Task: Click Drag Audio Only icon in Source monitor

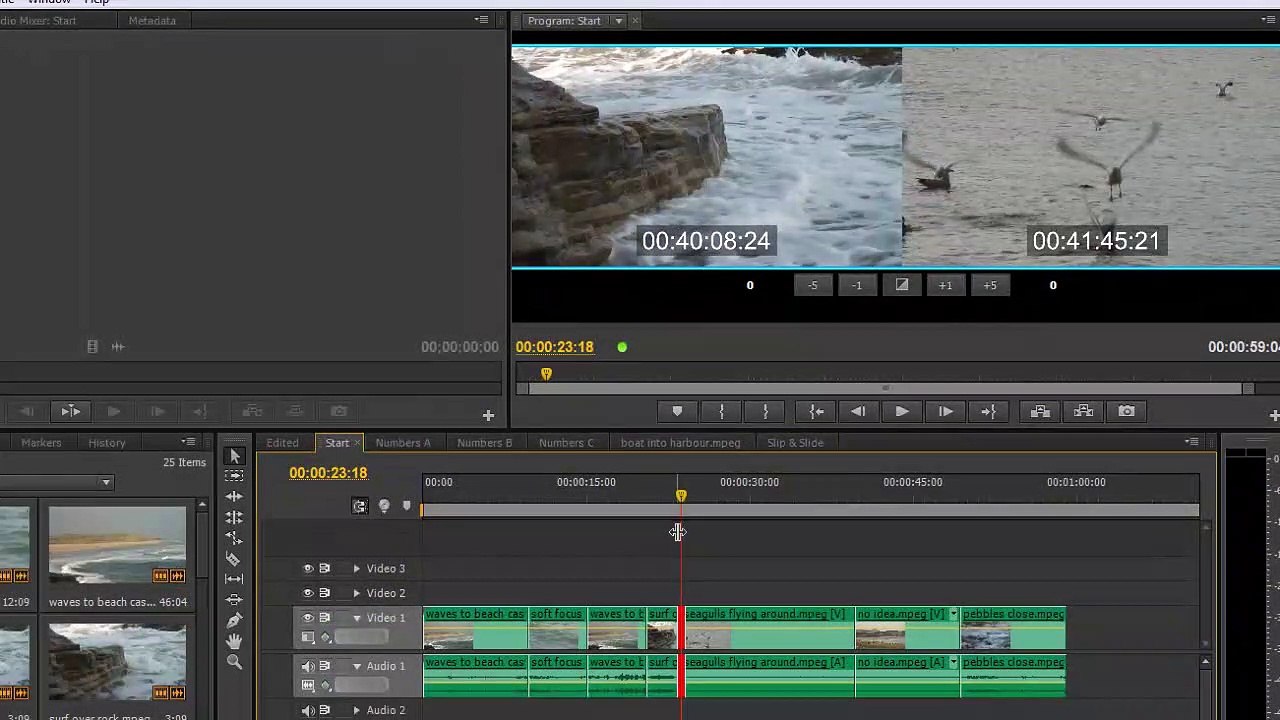Action: (x=117, y=346)
